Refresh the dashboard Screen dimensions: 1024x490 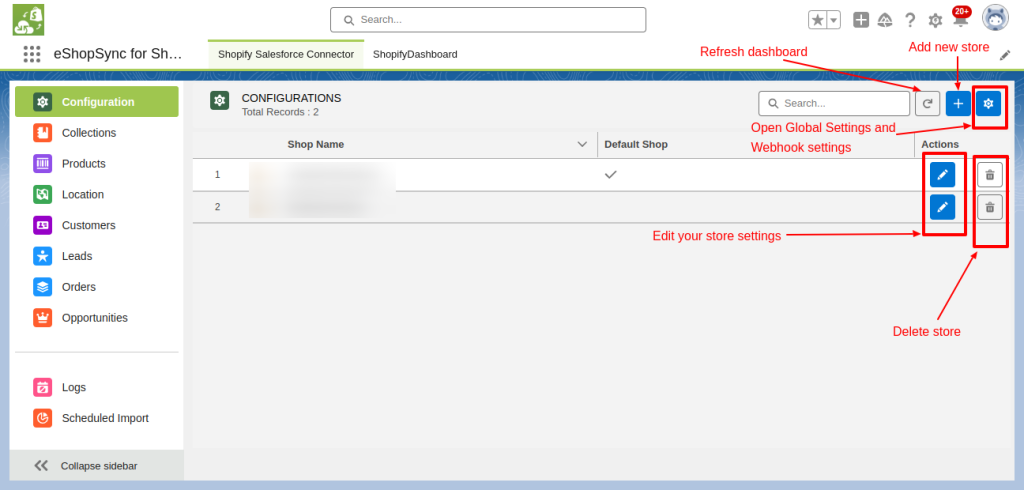pos(927,103)
